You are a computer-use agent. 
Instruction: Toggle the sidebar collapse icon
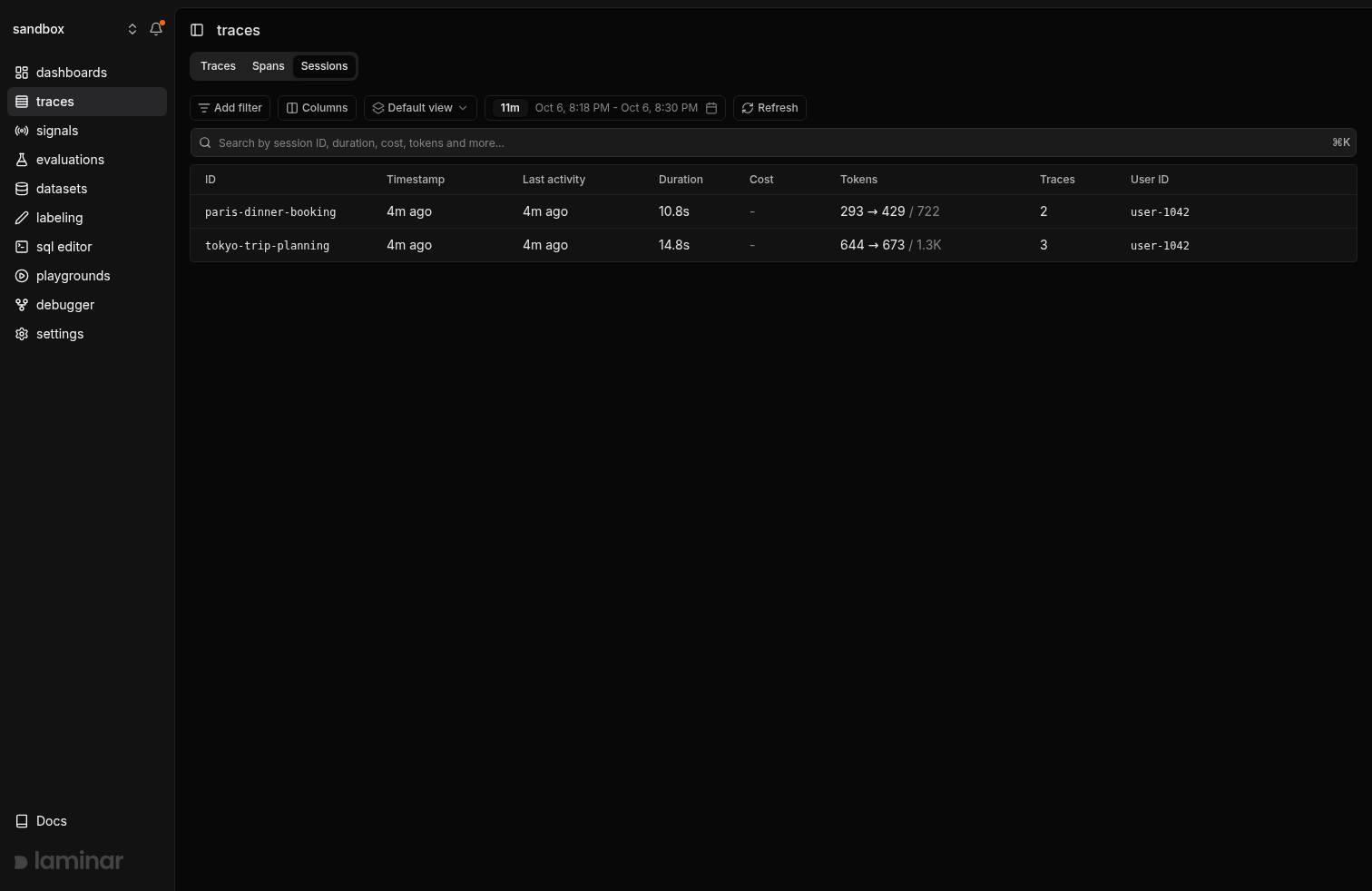(197, 30)
